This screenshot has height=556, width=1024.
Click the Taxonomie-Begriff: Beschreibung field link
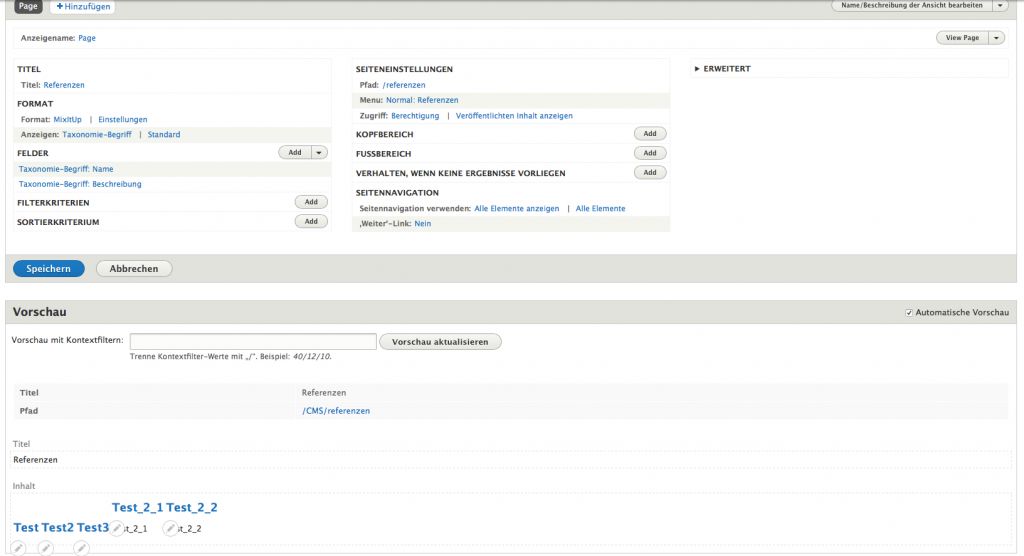point(80,184)
